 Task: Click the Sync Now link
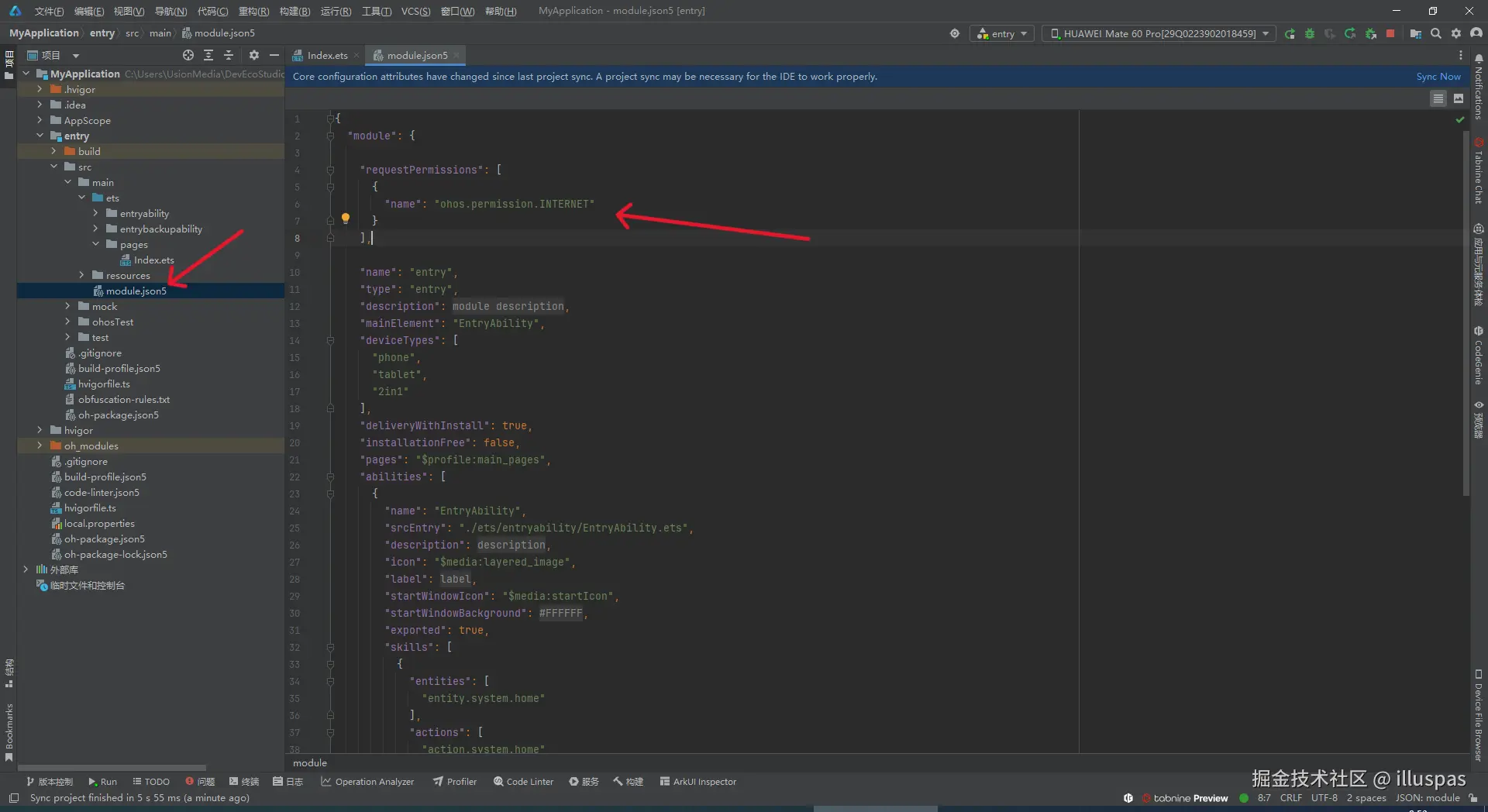click(1438, 77)
